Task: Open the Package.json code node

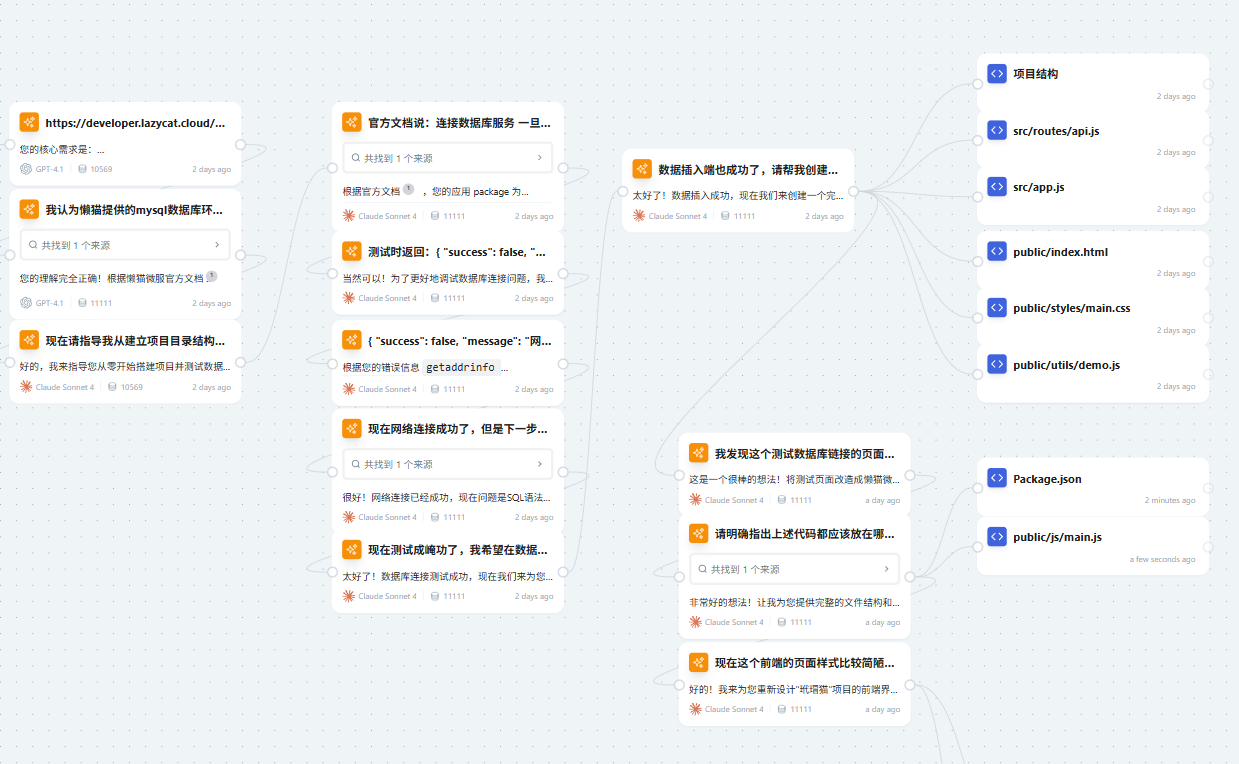Action: [1092, 488]
